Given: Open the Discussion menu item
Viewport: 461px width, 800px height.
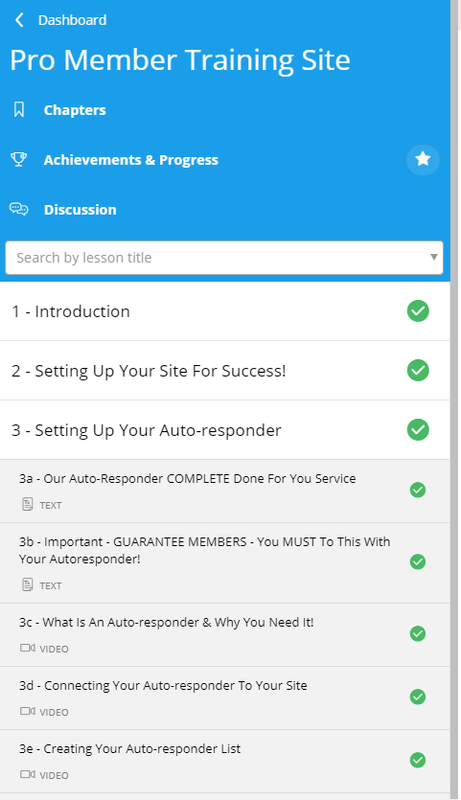Looking at the screenshot, I should [80, 210].
